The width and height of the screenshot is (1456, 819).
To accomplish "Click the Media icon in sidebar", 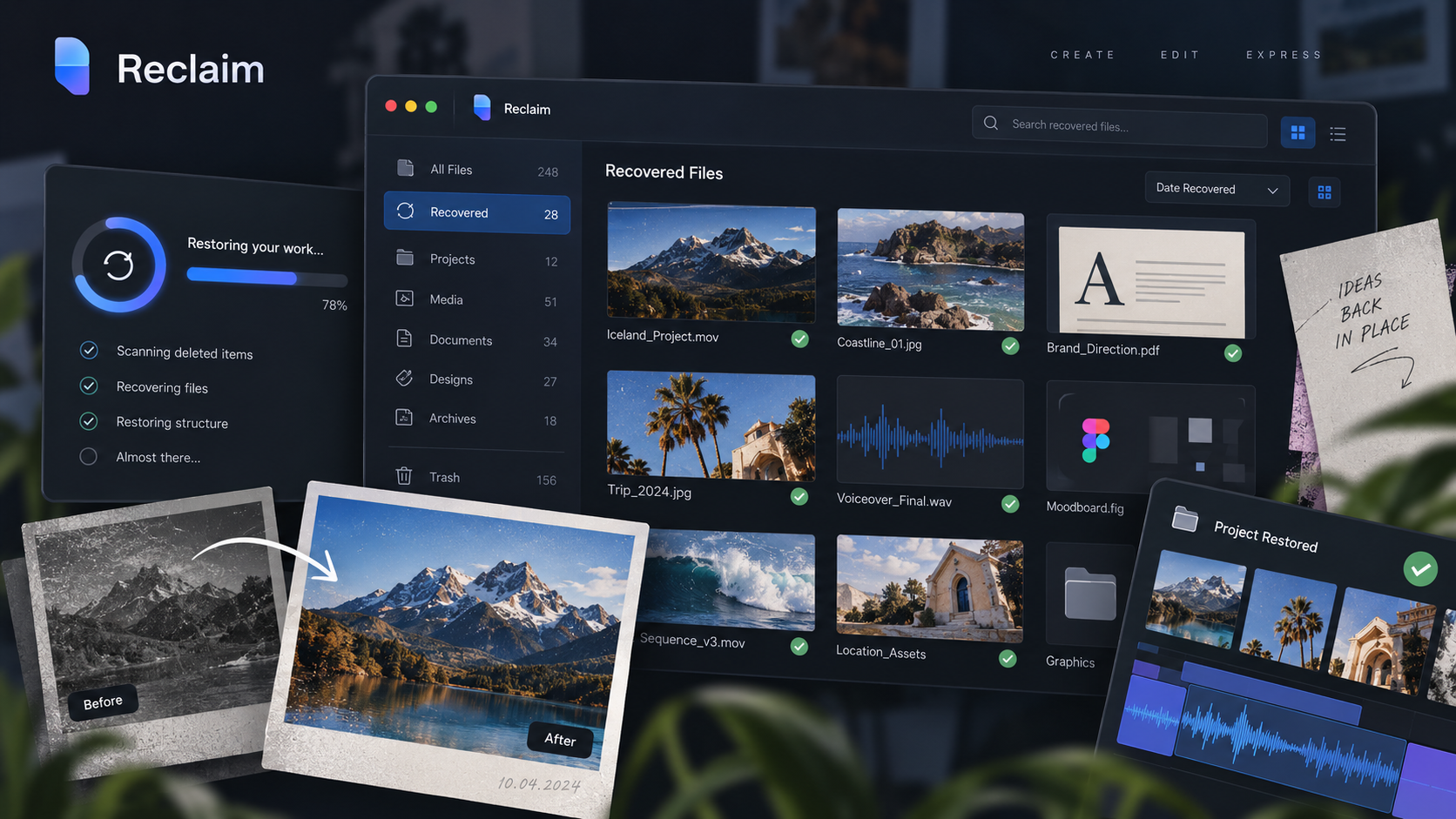I will coord(405,299).
